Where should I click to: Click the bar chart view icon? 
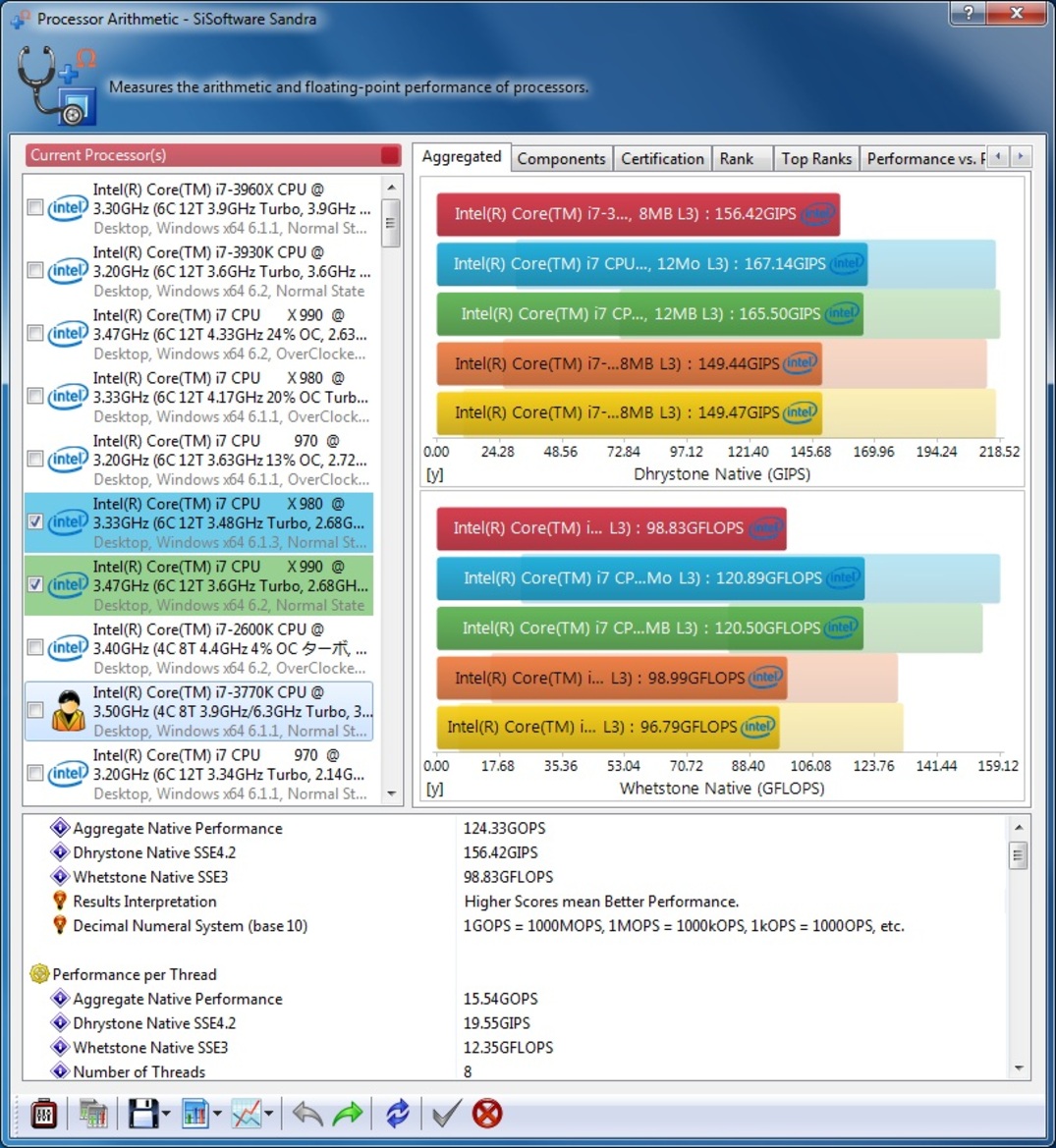coord(195,1114)
